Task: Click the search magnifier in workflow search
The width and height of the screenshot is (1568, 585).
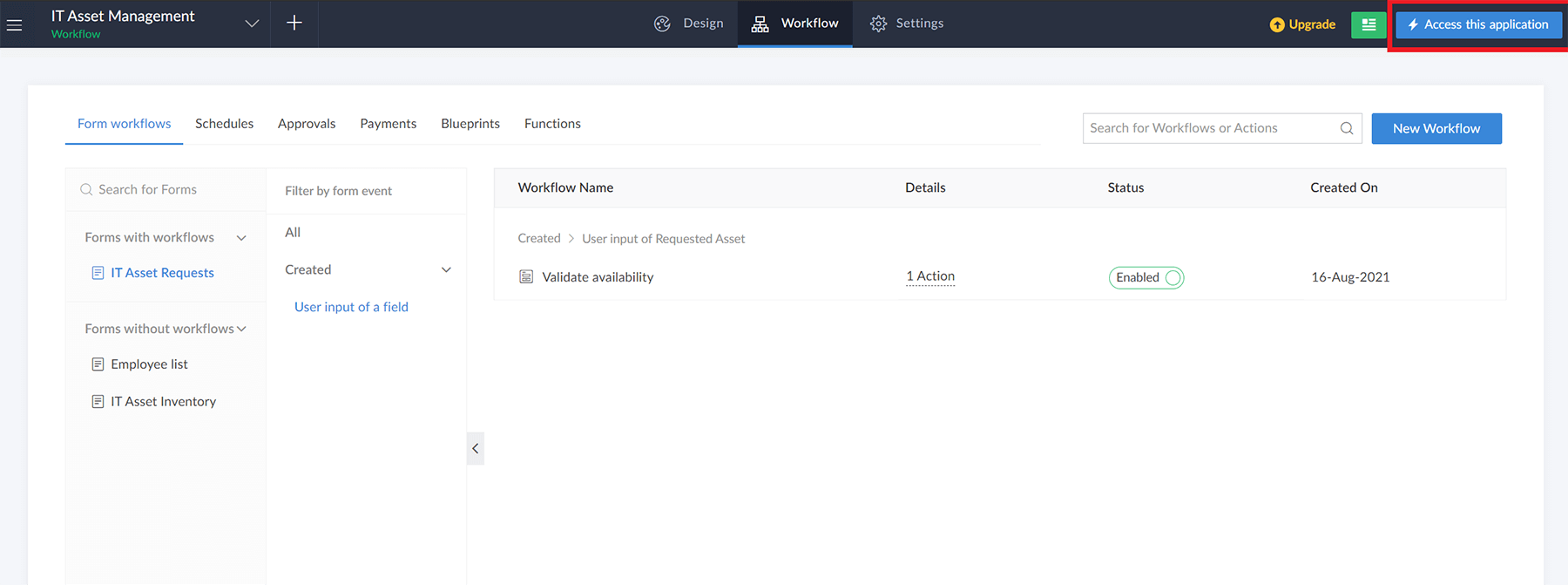Action: (1347, 128)
